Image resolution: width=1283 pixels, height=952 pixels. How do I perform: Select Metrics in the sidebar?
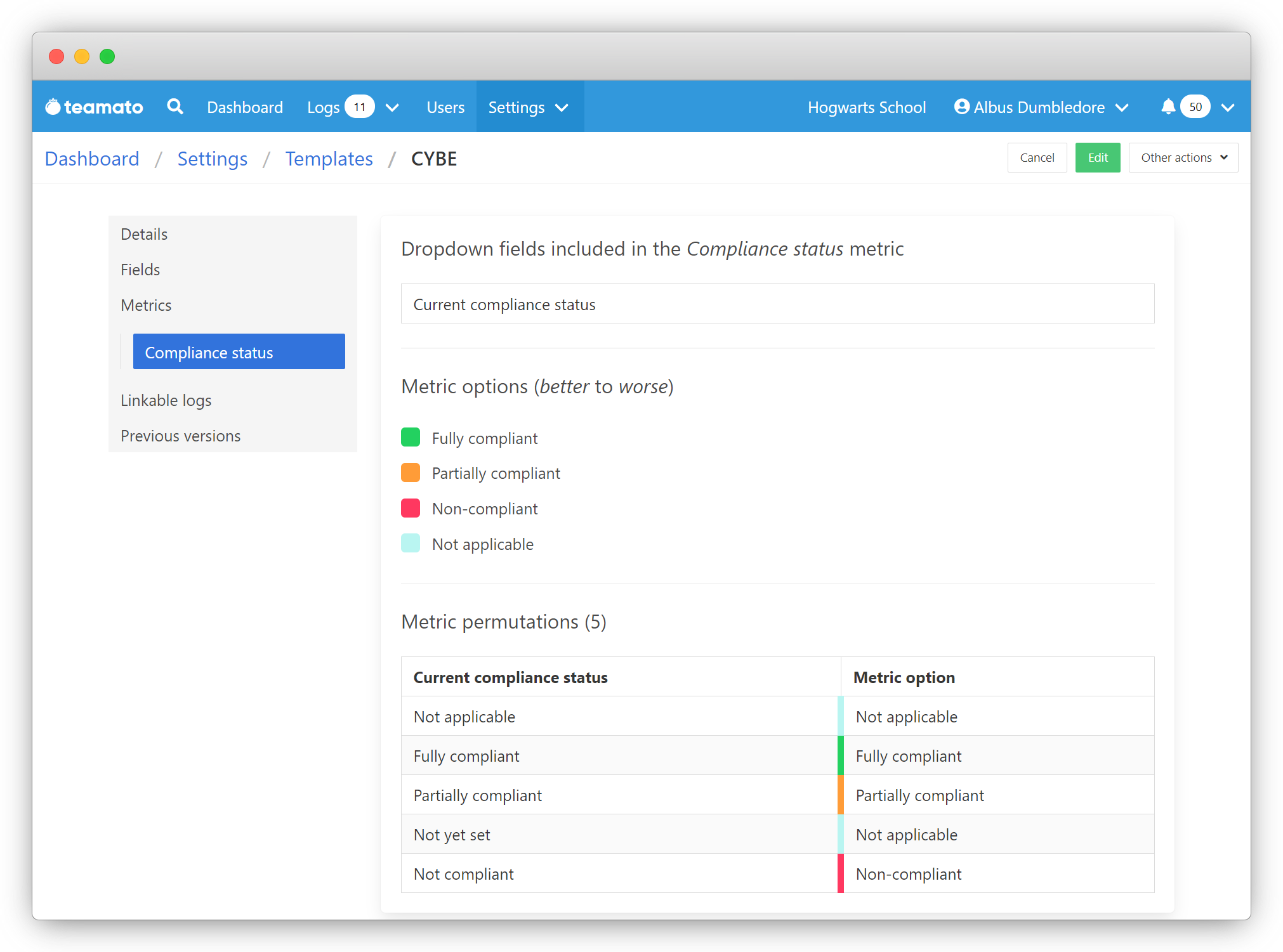(233, 305)
